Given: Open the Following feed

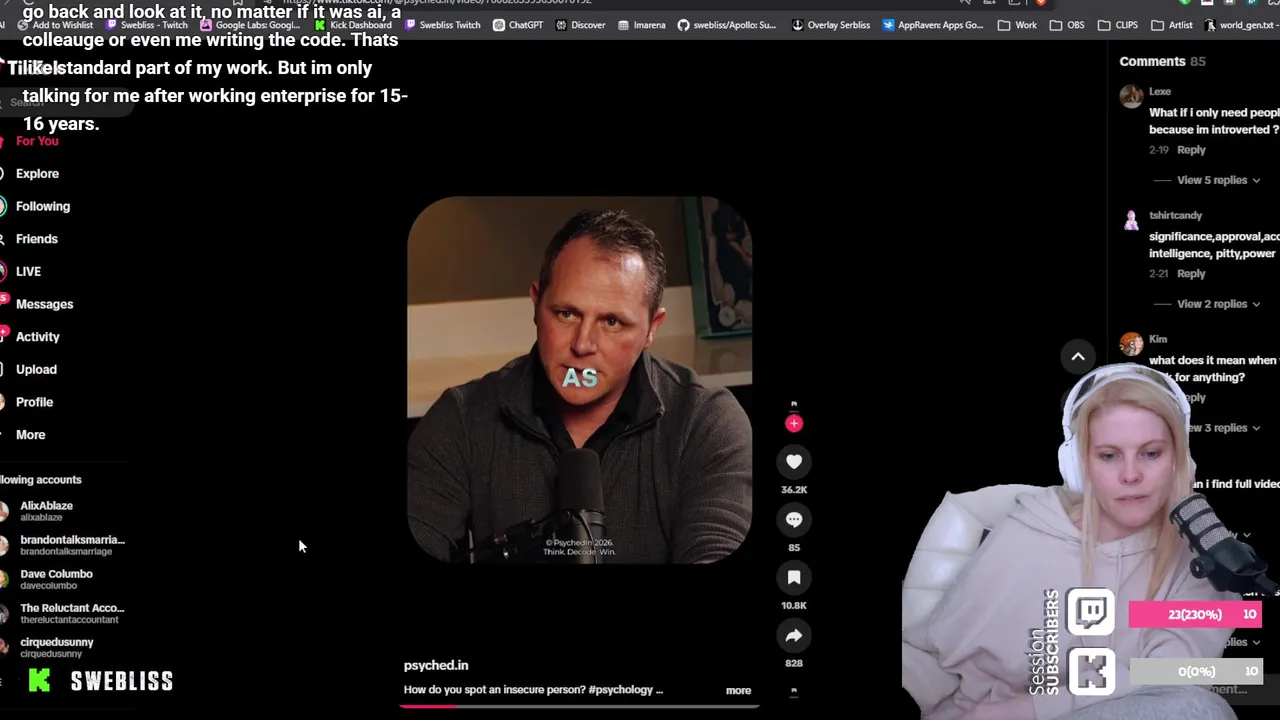Looking at the screenshot, I should (43, 206).
